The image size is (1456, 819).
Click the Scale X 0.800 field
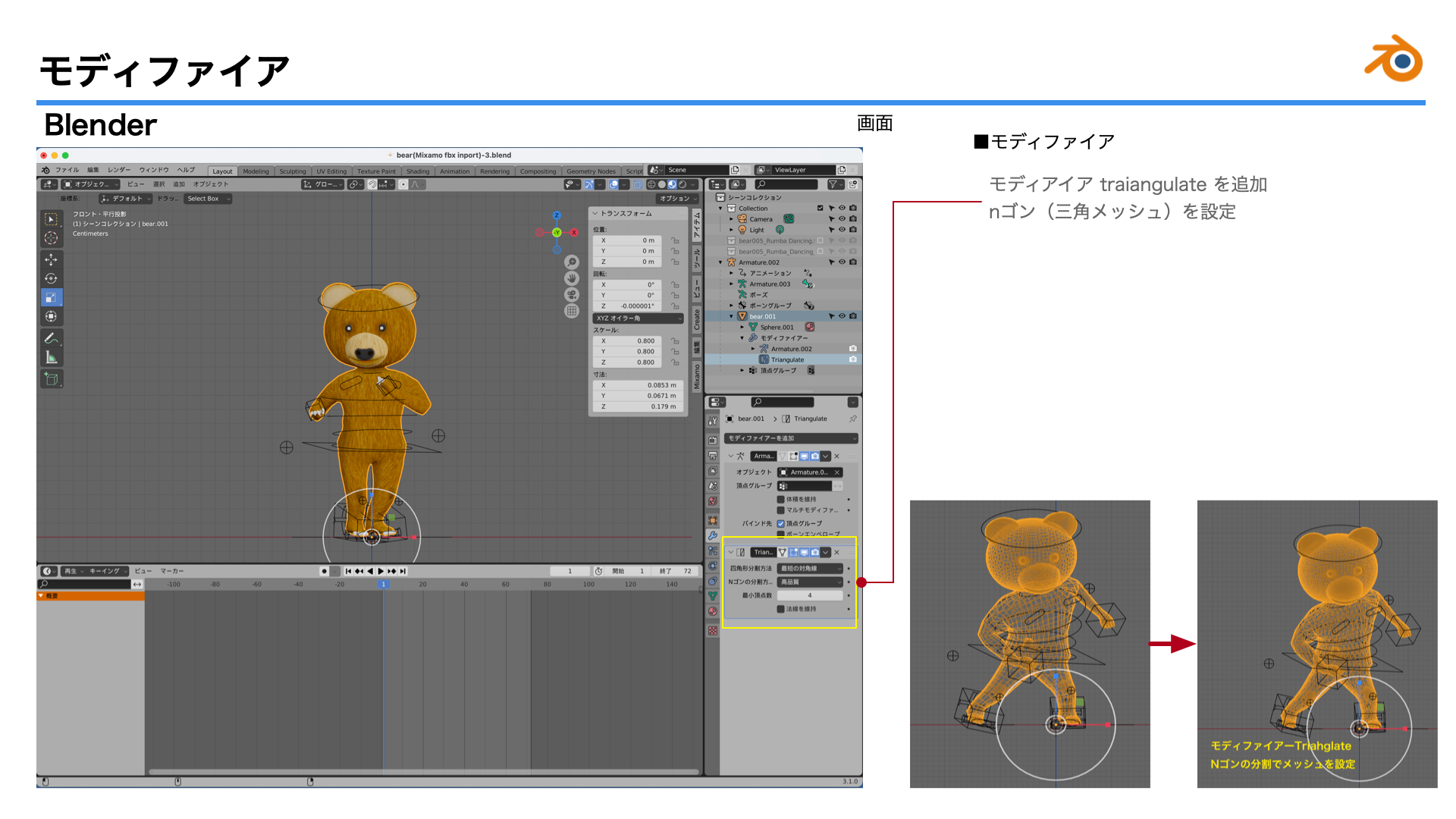629,341
